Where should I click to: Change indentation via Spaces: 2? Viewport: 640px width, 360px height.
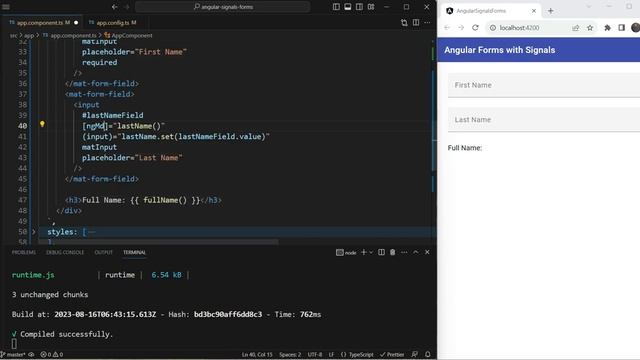tap(290, 355)
